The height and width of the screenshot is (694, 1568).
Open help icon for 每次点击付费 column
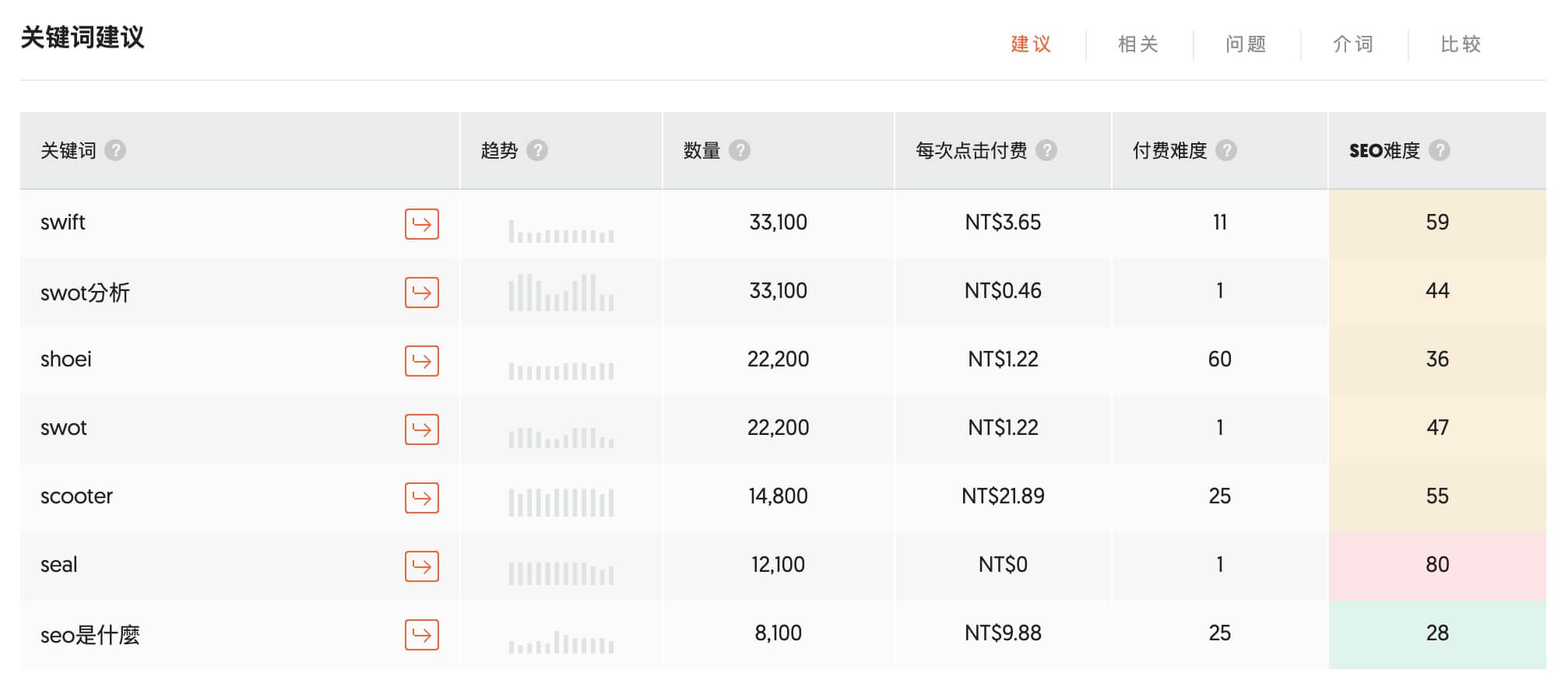[1046, 150]
